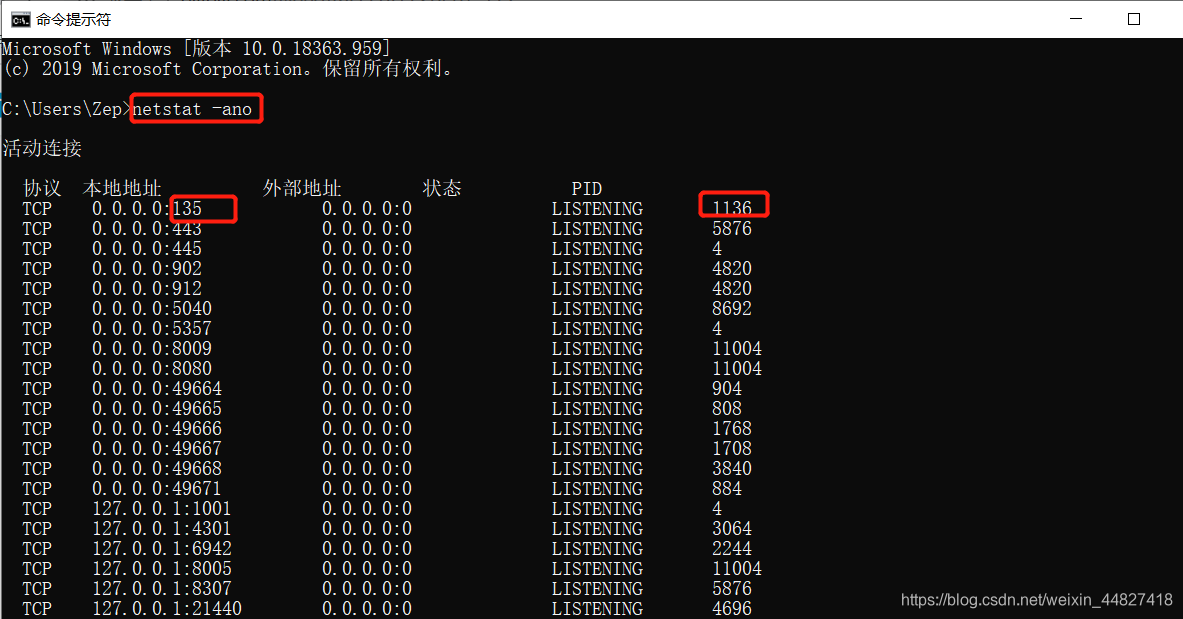Click the 状态 column header

pos(442,188)
